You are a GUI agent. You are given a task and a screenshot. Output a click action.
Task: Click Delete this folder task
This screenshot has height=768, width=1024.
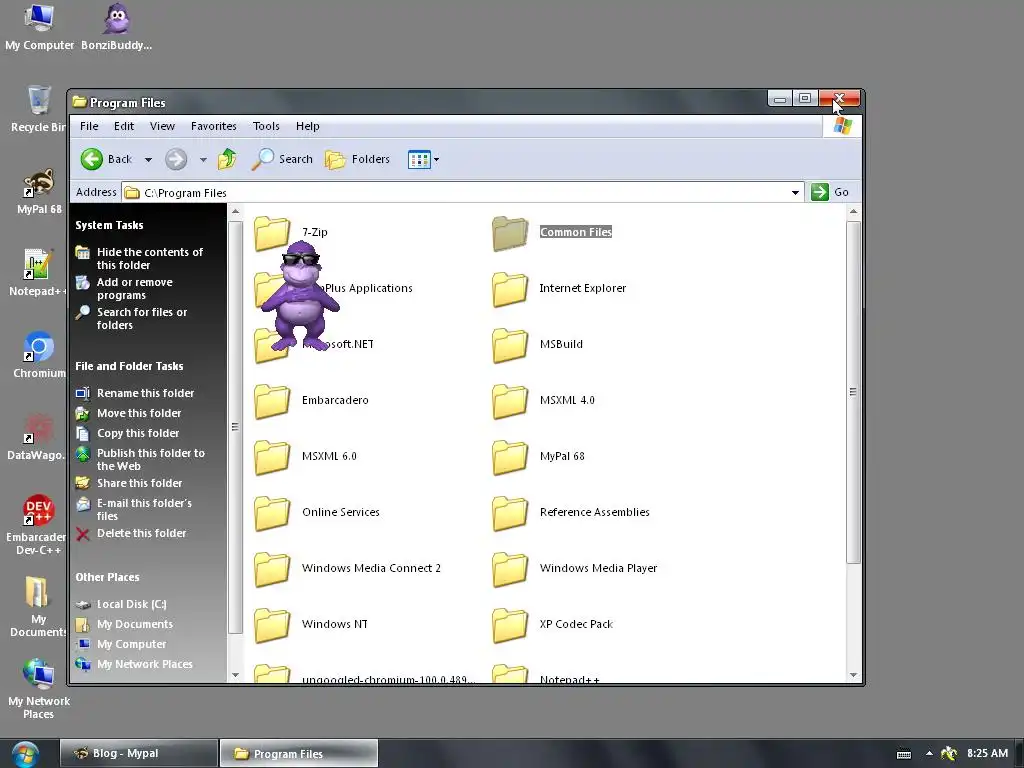click(141, 534)
